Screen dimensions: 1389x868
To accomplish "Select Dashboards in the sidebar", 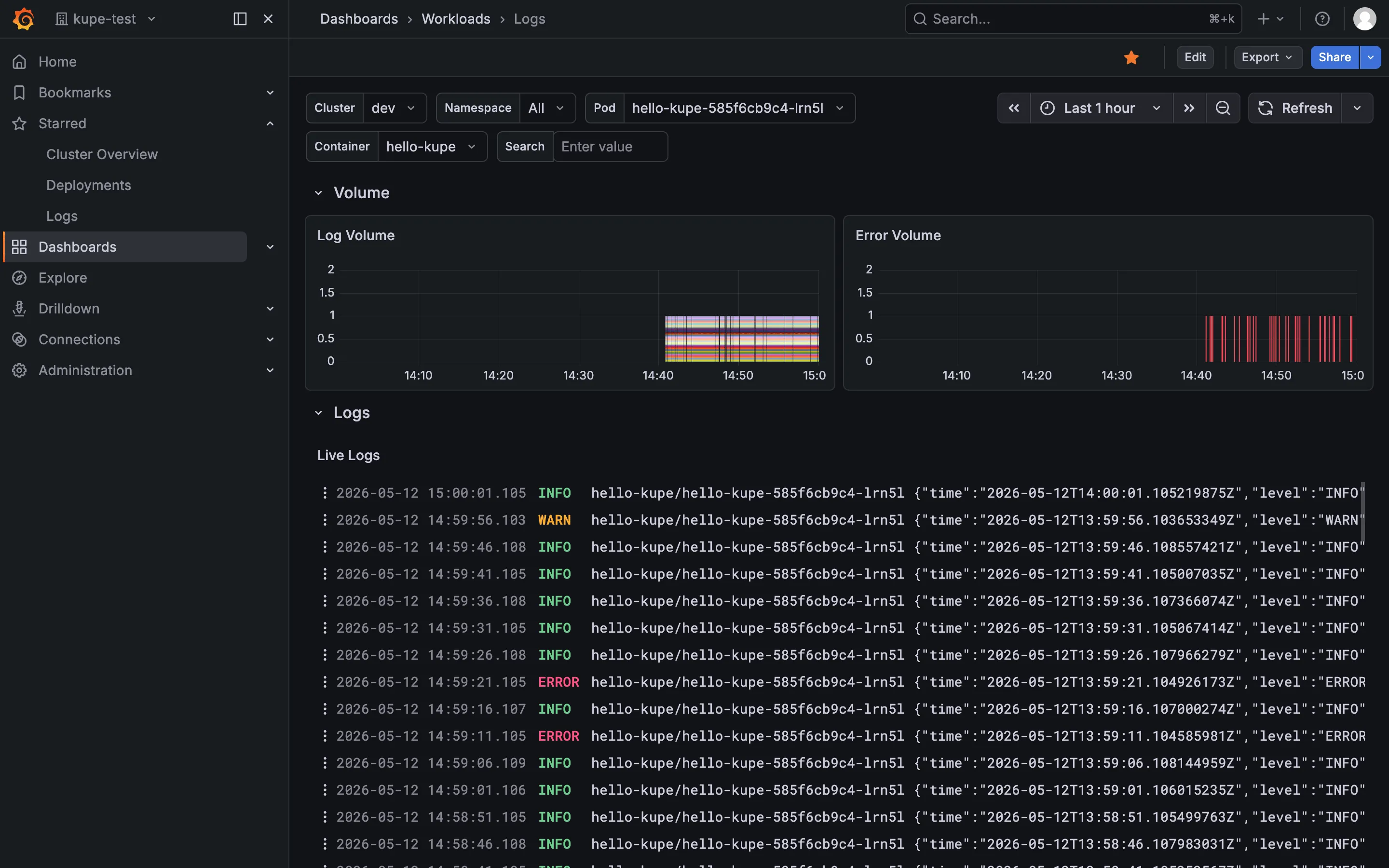I will point(125,247).
